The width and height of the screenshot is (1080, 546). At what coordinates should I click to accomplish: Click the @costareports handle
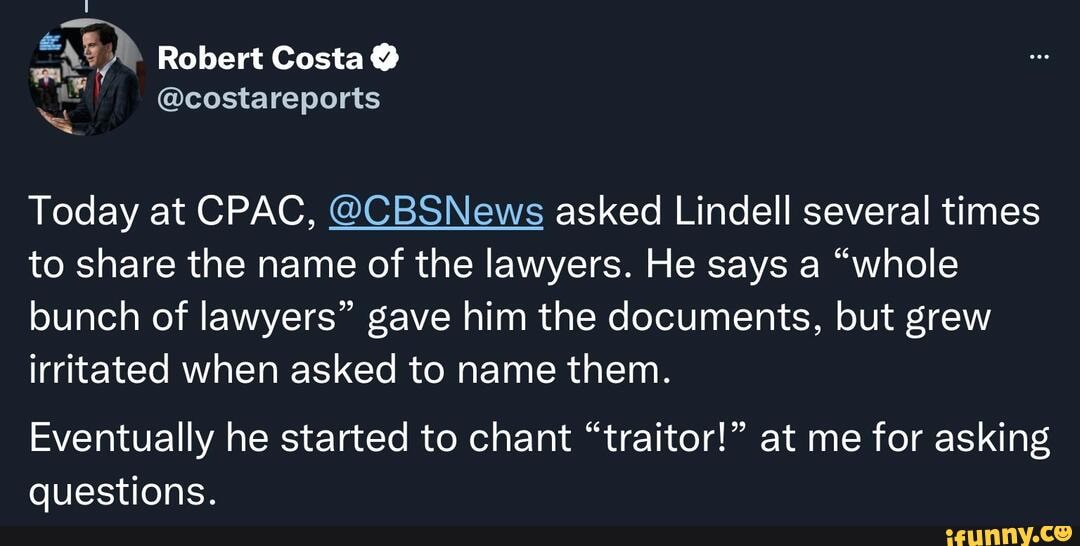269,98
